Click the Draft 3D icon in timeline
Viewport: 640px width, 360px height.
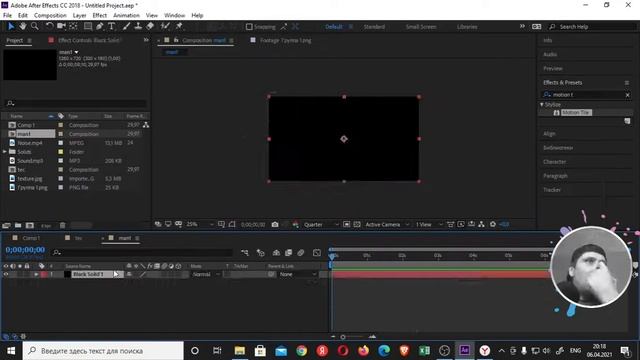(x=260, y=253)
